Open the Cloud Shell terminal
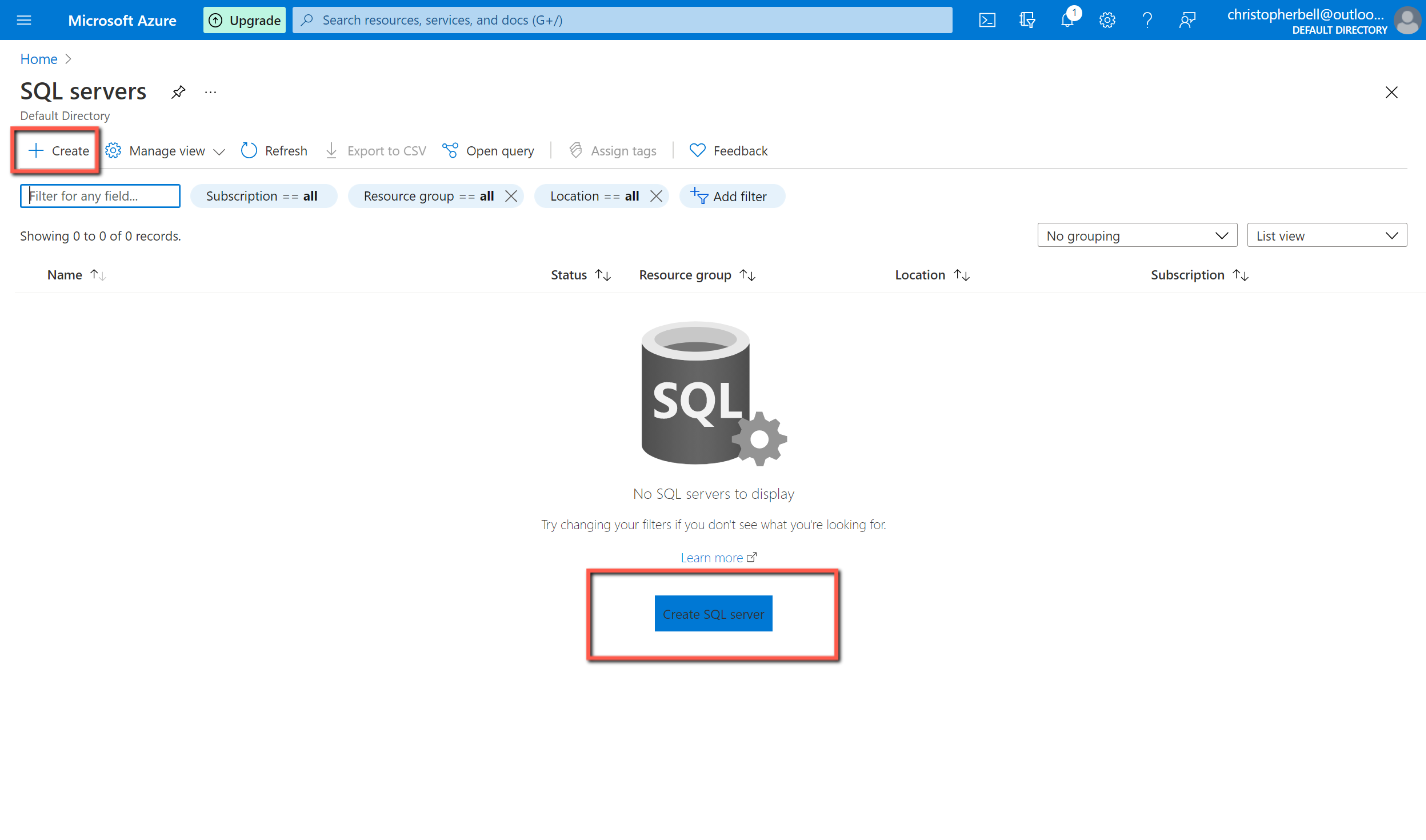This screenshot has width=1426, height=840. click(x=987, y=20)
